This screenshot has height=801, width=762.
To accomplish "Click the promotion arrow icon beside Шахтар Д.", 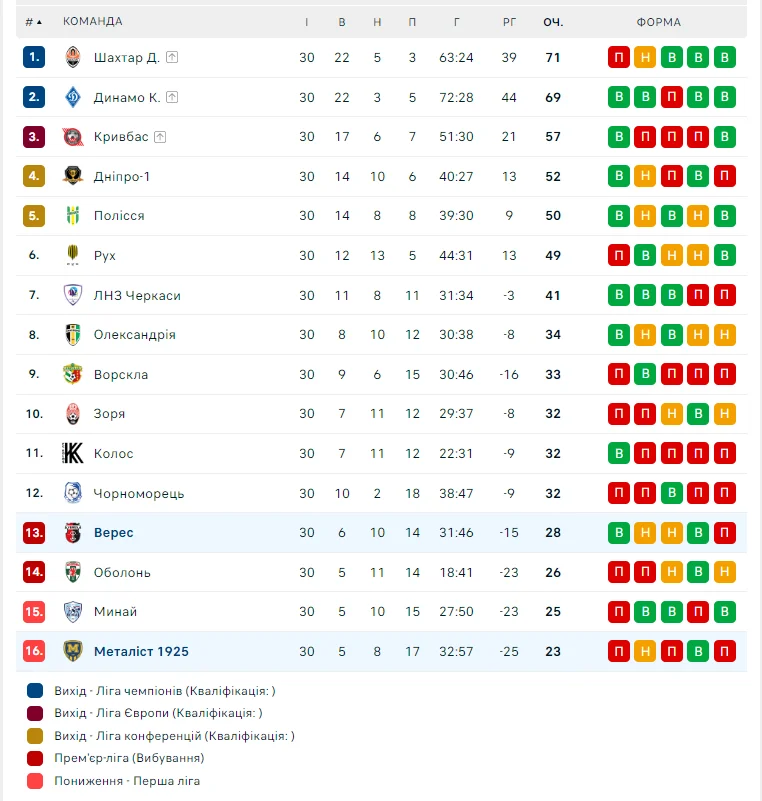I will (x=172, y=57).
